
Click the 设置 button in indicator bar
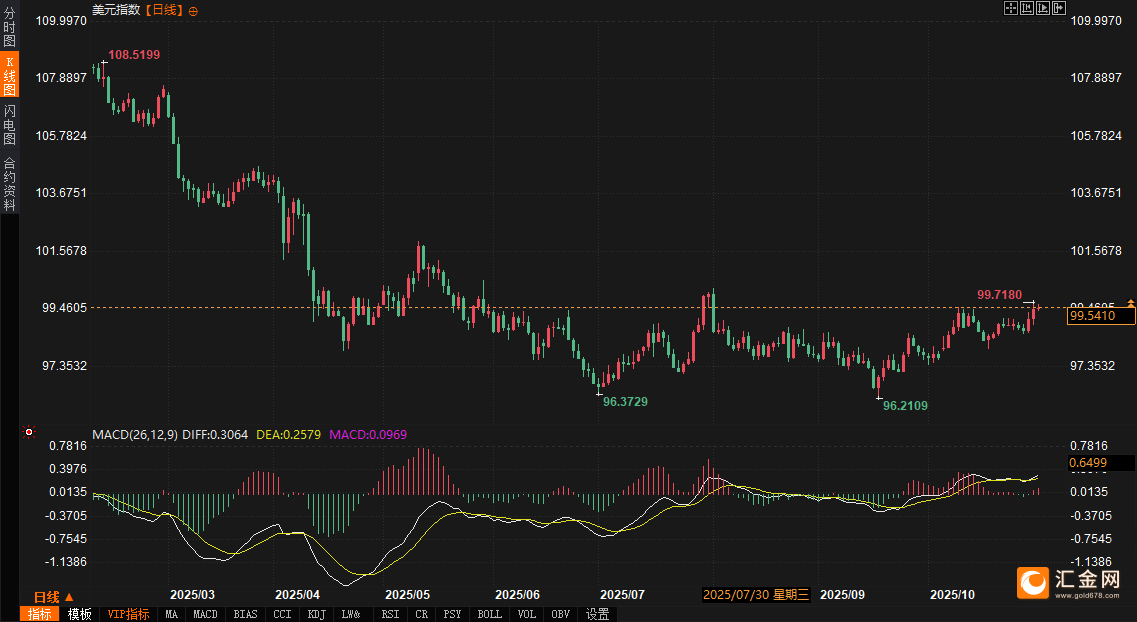pyautogui.click(x=597, y=614)
